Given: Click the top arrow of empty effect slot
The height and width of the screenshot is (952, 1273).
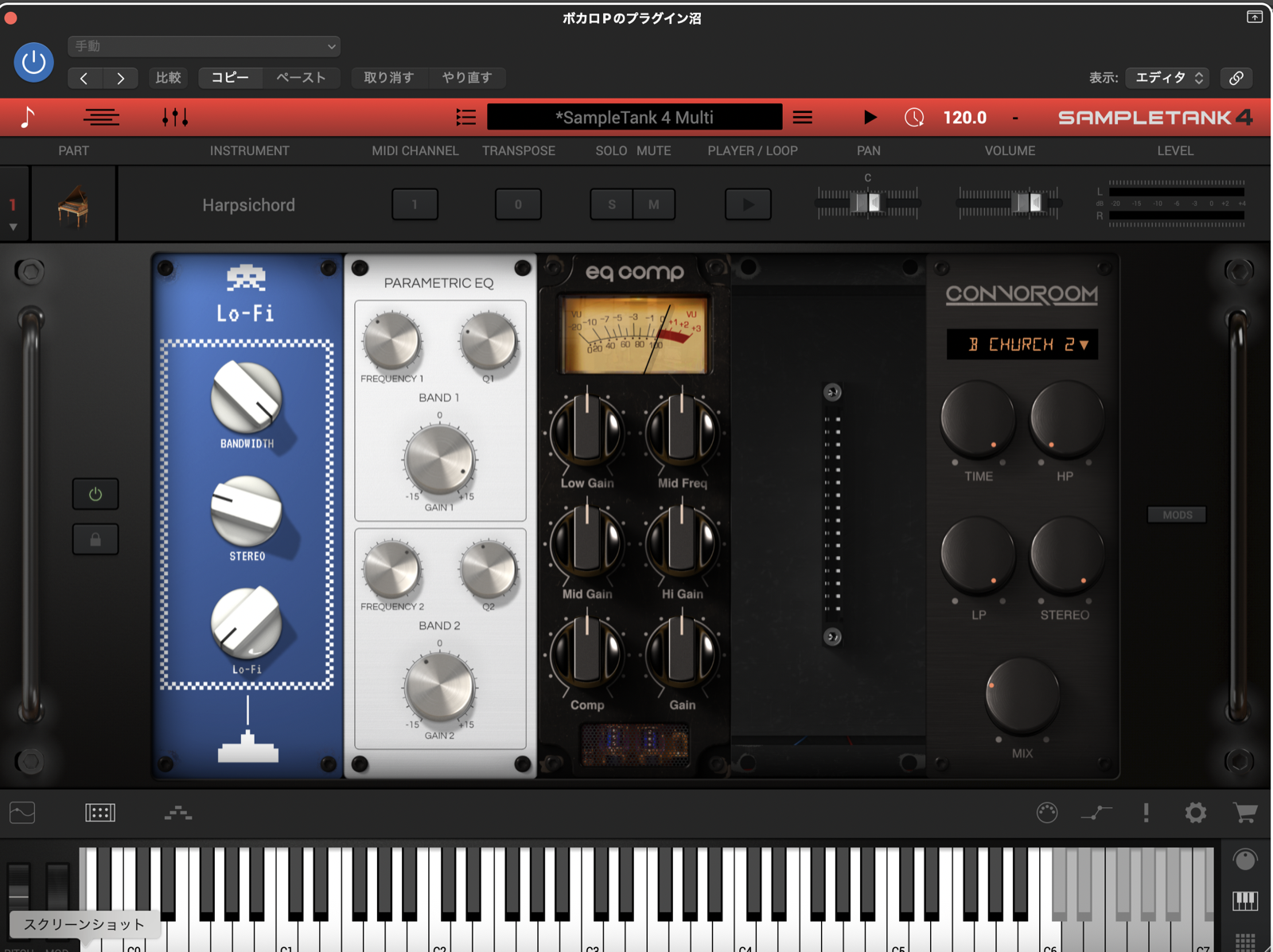Looking at the screenshot, I should (x=832, y=392).
